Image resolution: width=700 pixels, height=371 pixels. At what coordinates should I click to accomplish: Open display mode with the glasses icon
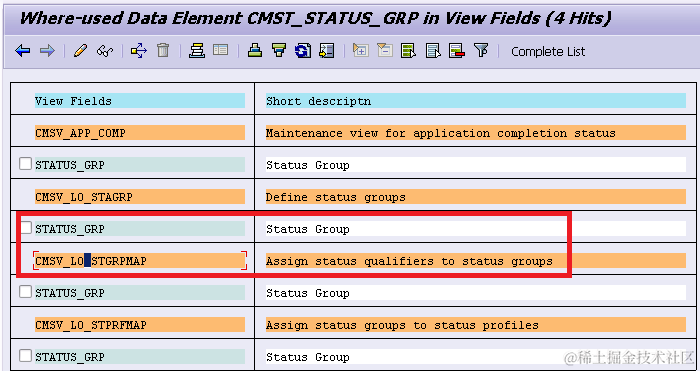click(x=104, y=51)
